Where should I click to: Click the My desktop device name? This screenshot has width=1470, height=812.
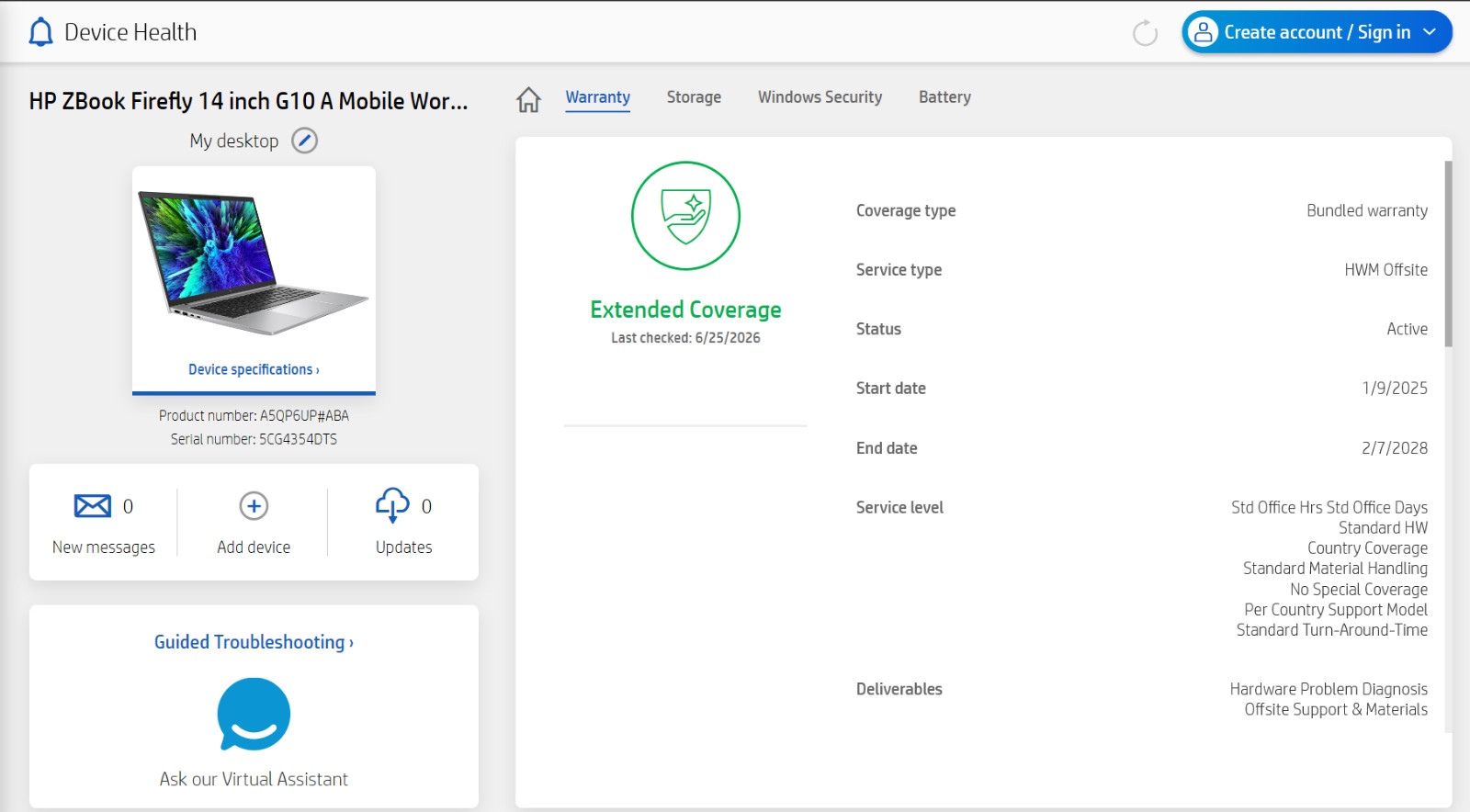pyautogui.click(x=234, y=141)
